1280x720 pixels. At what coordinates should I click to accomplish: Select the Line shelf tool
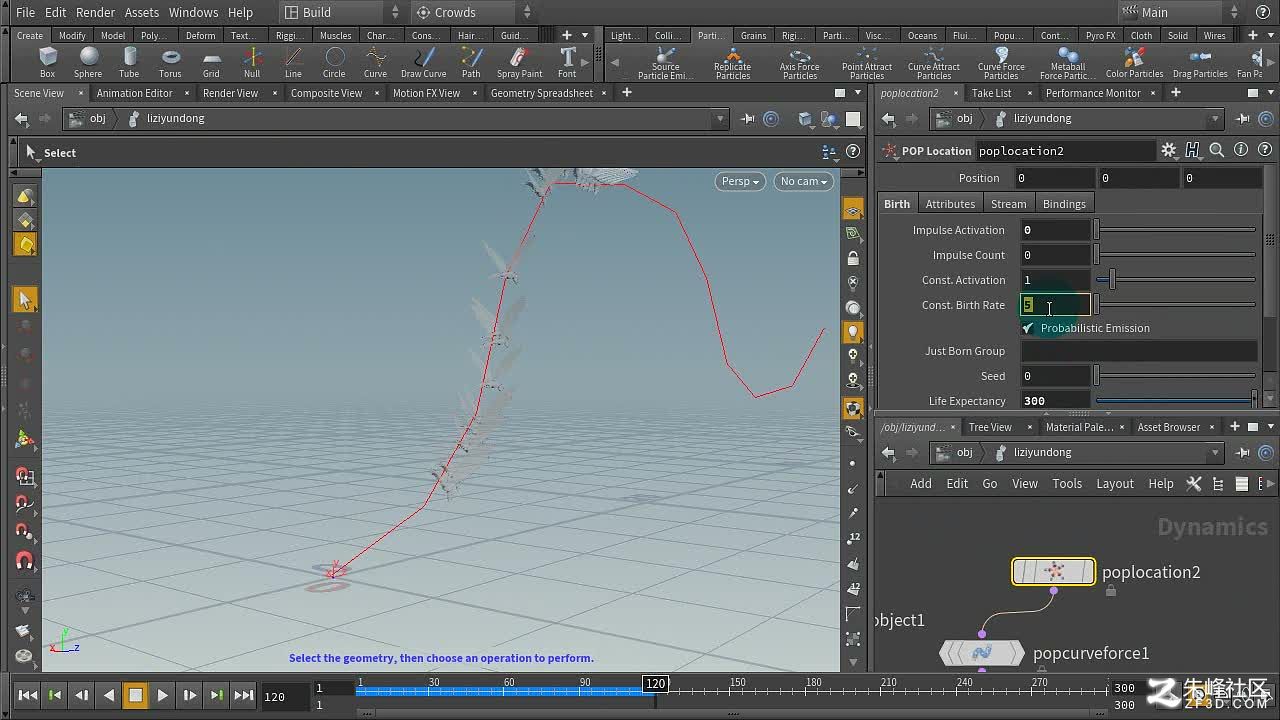(293, 62)
